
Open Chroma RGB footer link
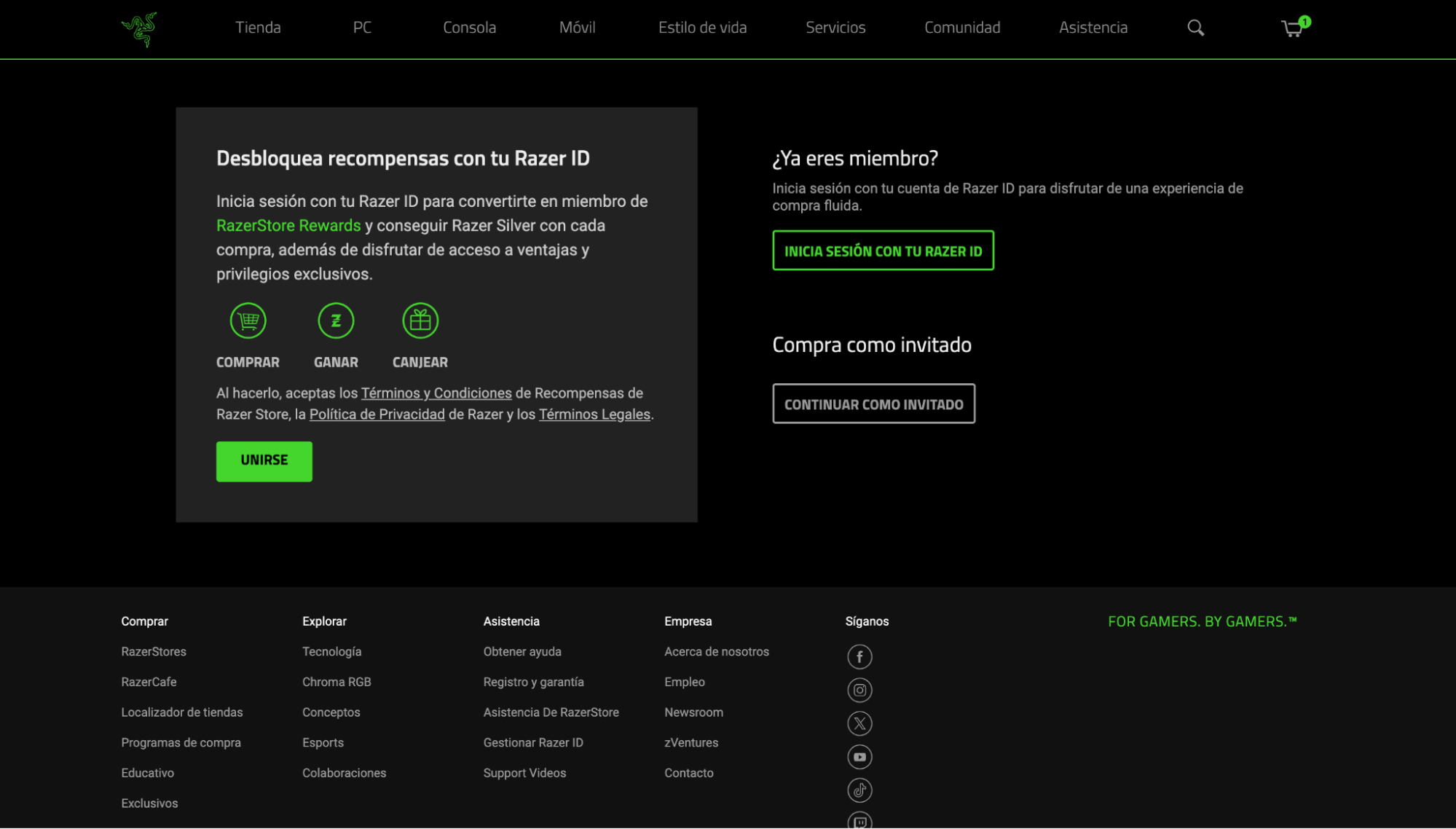(337, 683)
